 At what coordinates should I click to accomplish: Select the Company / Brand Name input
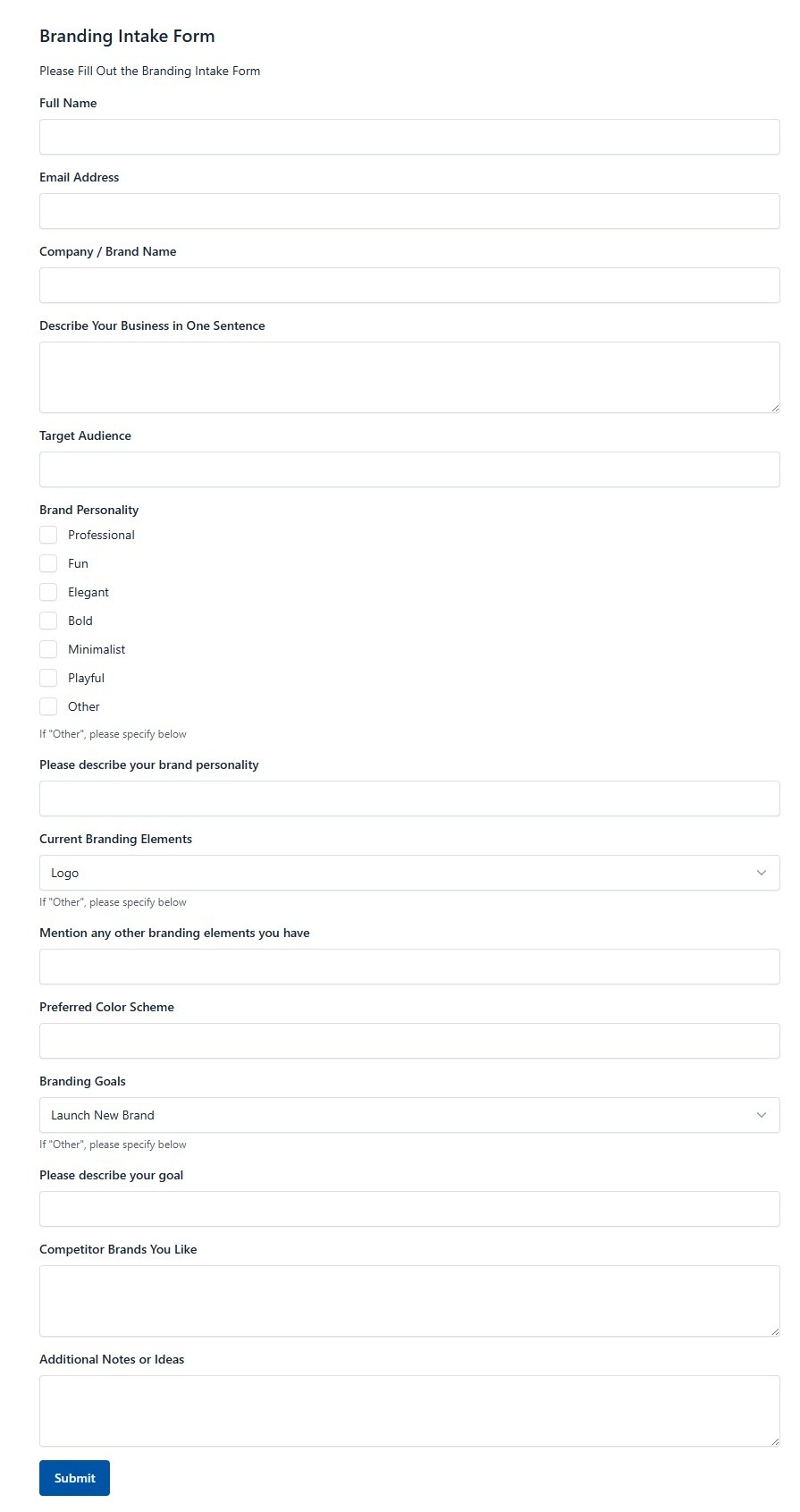(409, 285)
